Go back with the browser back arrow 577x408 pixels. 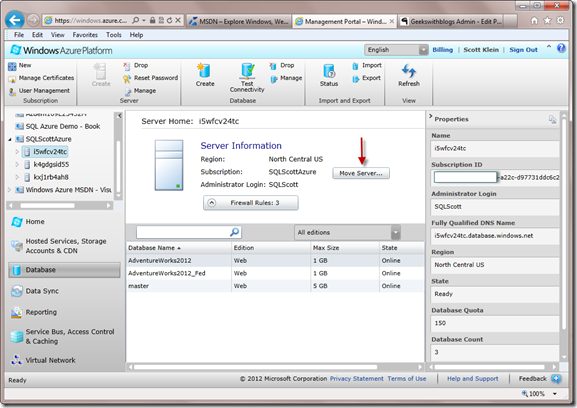[15, 20]
